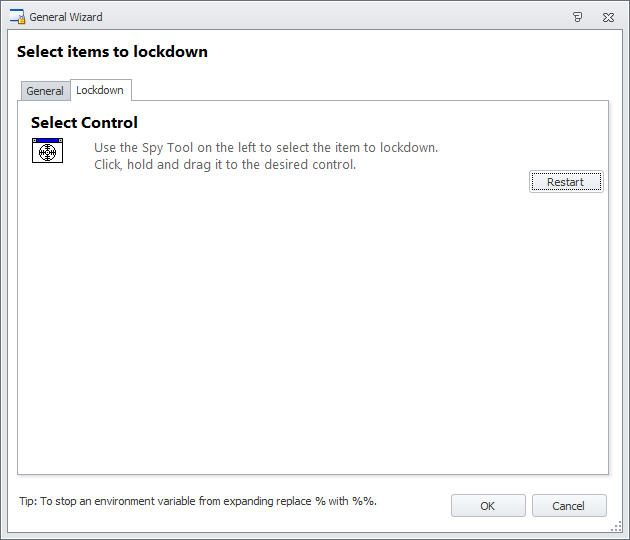Screen dimensions: 630x540
Task: Confirm the wizard with OK
Action: pos(488,505)
